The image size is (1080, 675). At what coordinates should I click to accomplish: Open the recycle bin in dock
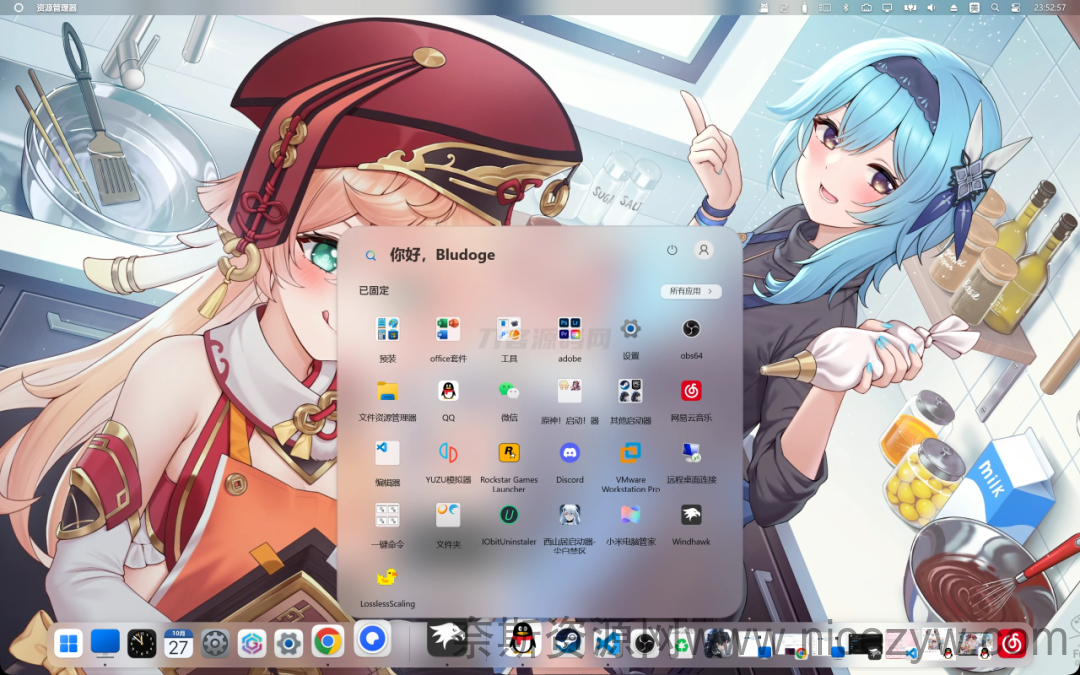pos(681,645)
